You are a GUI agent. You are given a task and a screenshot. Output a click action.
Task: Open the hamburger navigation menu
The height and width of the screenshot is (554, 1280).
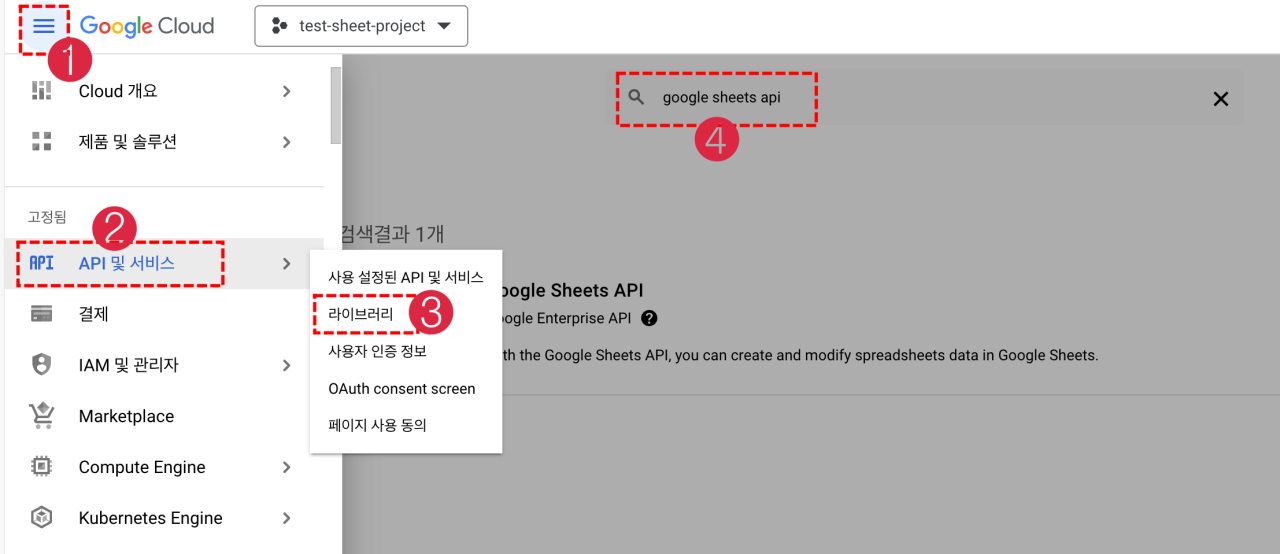tap(44, 26)
